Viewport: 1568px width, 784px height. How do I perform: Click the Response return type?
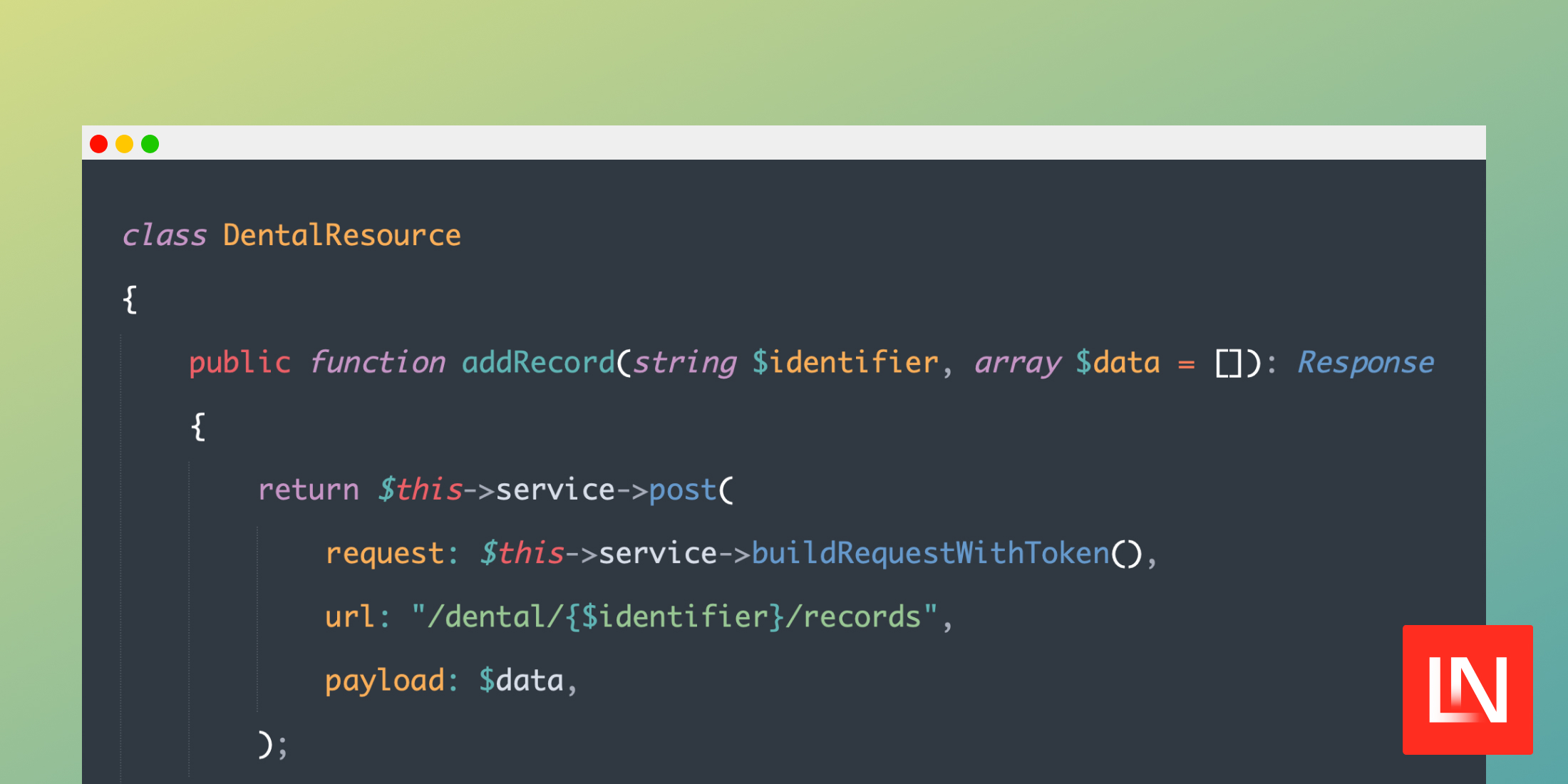pos(1366,363)
